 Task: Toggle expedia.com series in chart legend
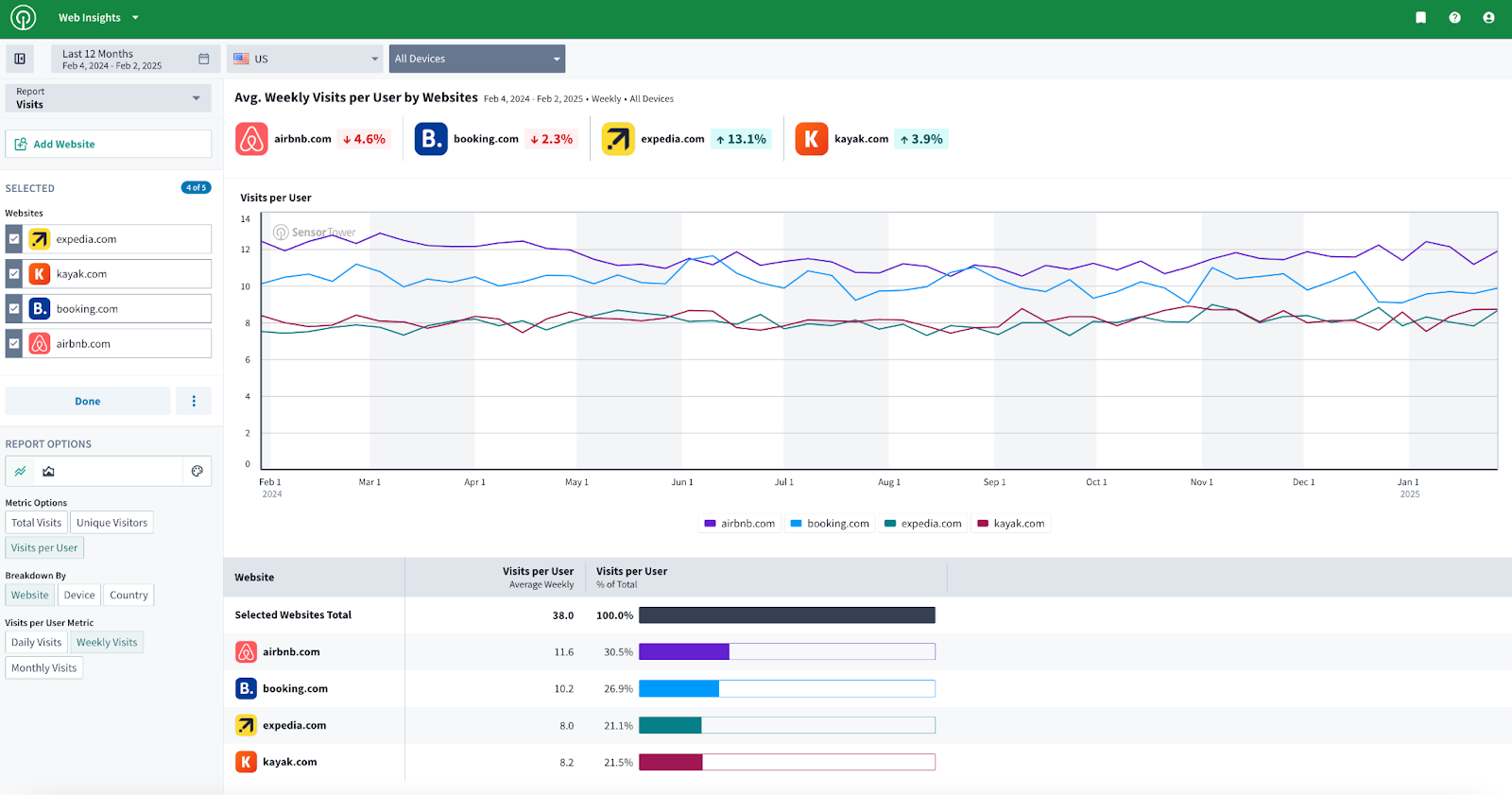click(922, 524)
